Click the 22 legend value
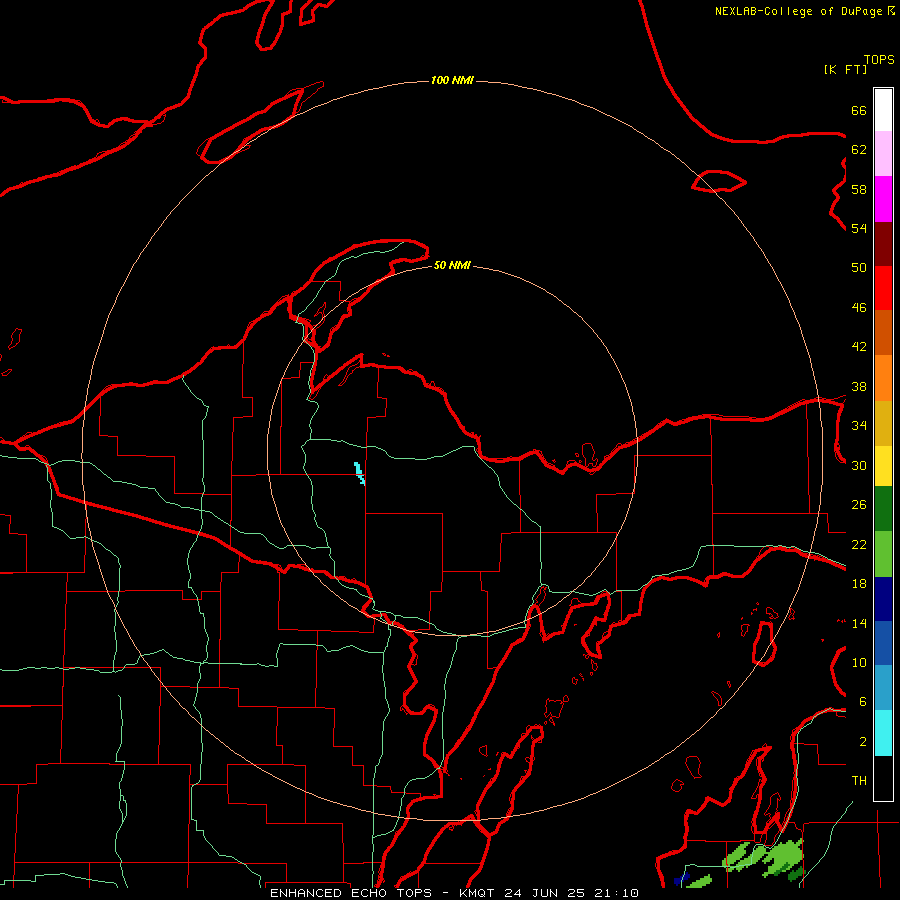 859,545
